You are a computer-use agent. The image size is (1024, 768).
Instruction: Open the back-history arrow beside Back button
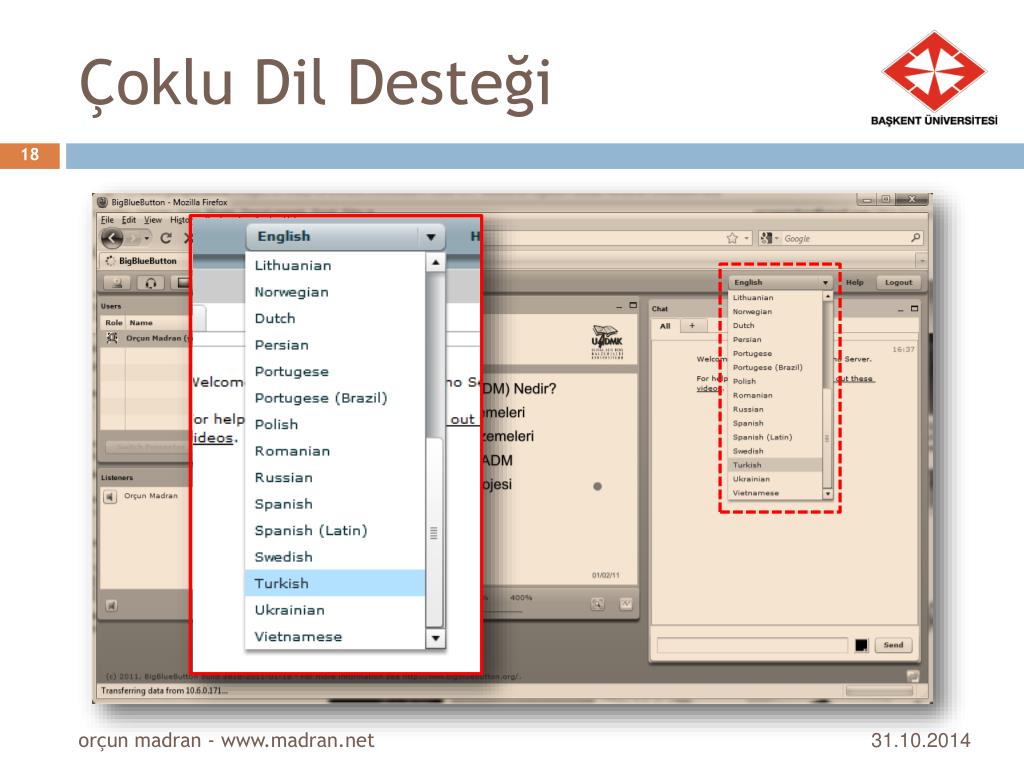(x=147, y=238)
